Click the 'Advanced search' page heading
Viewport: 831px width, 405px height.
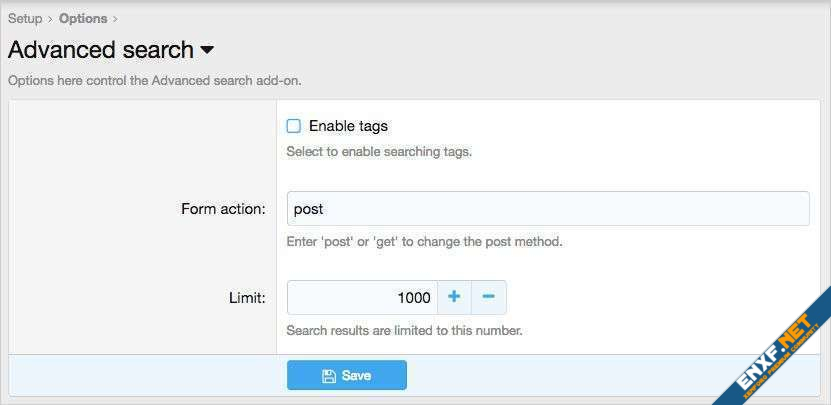(101, 50)
